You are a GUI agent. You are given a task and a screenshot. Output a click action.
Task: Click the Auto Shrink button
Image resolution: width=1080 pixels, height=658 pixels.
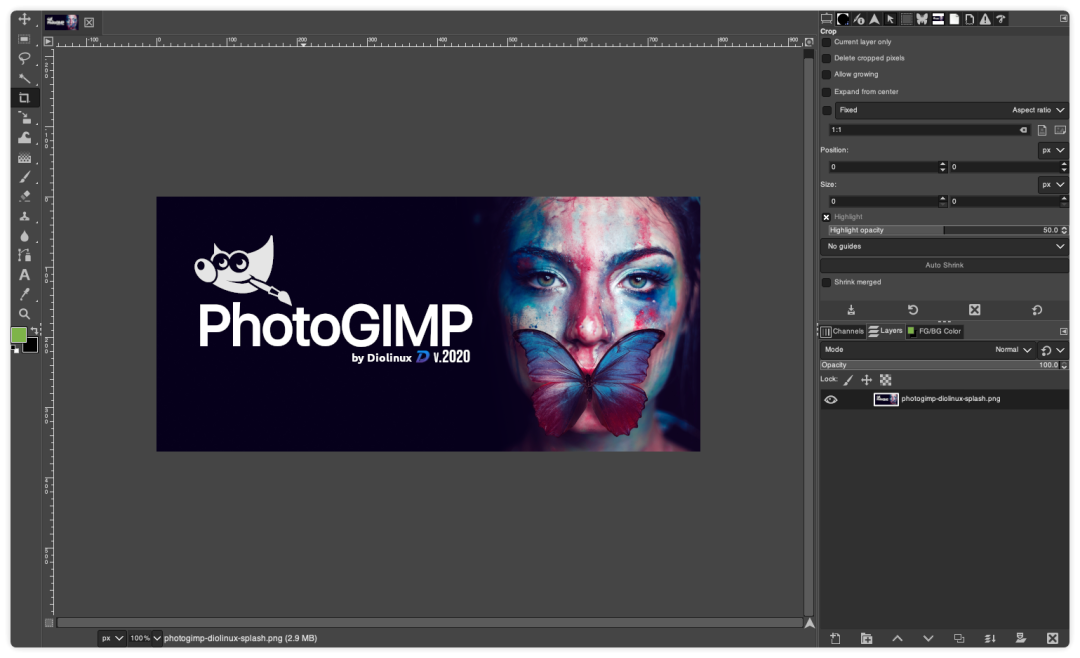pyautogui.click(x=946, y=264)
